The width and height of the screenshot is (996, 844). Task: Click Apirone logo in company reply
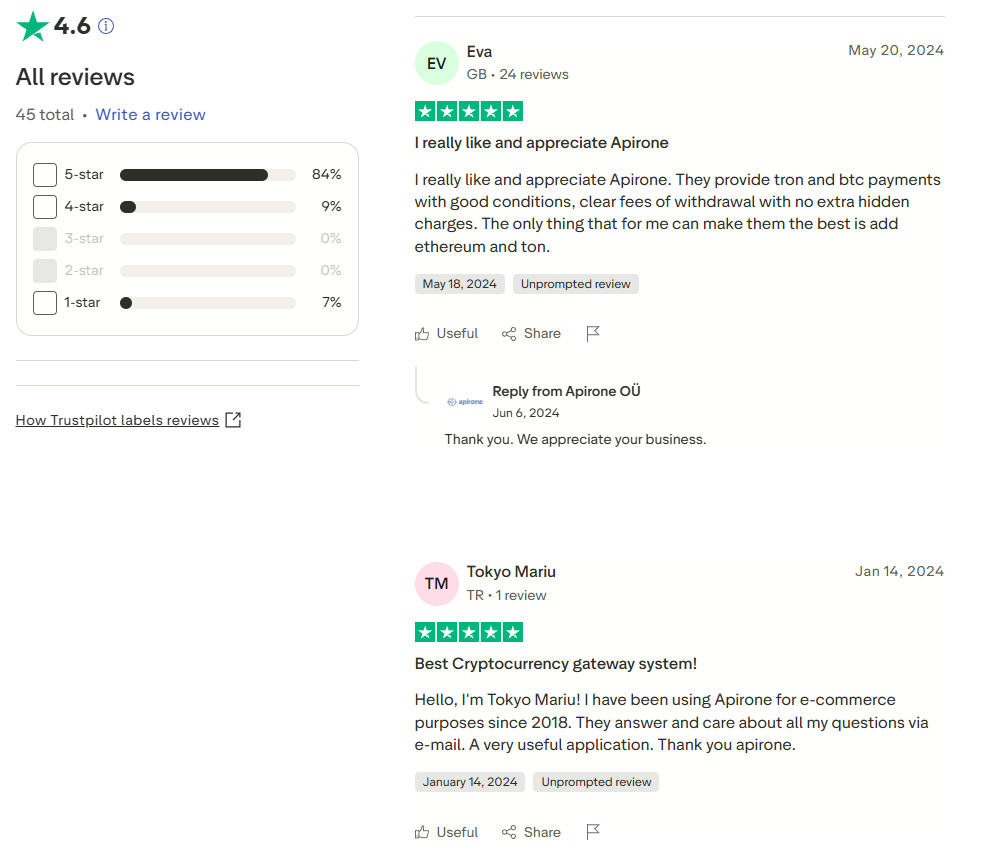coord(465,402)
